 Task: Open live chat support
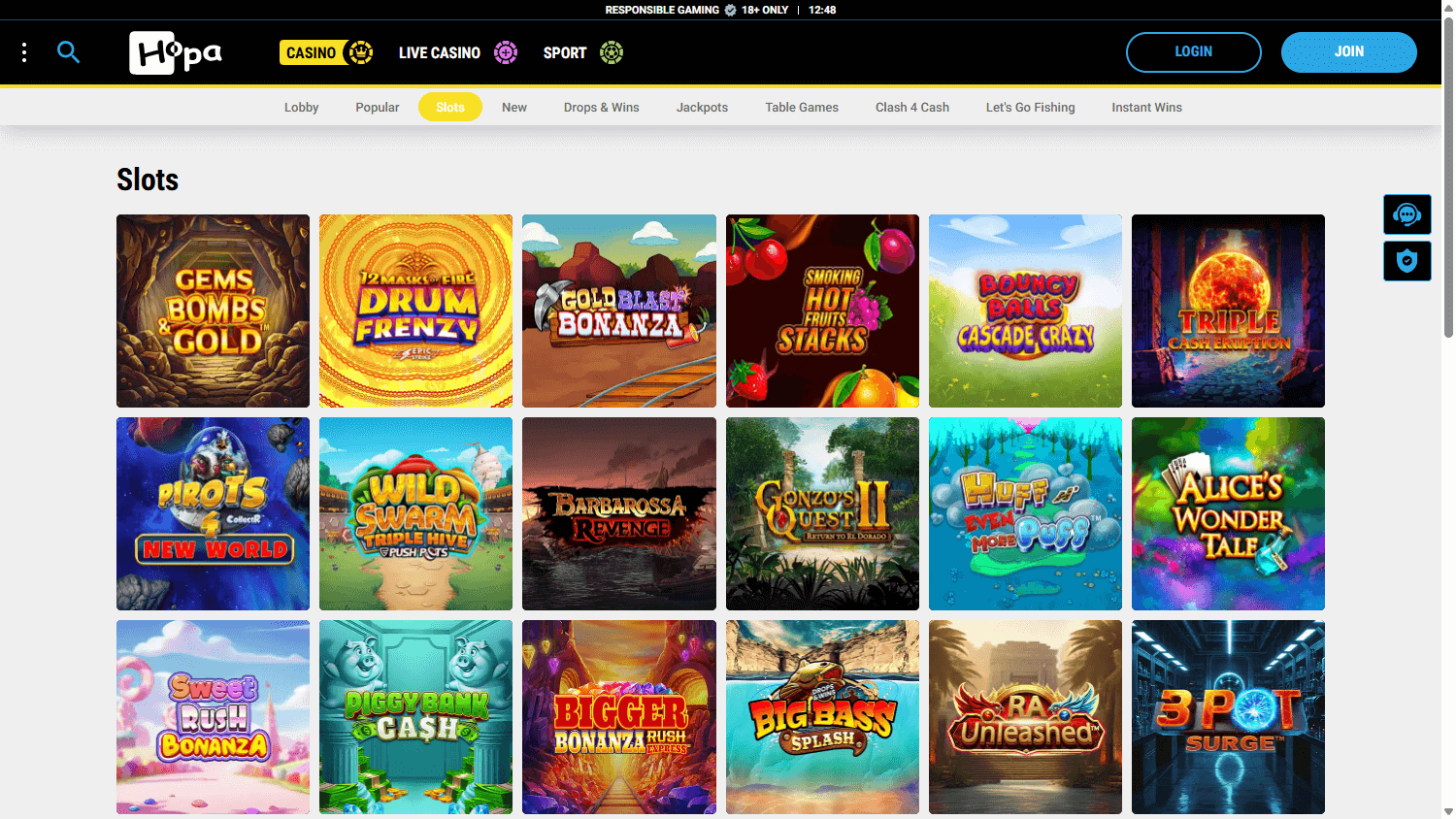click(x=1407, y=213)
